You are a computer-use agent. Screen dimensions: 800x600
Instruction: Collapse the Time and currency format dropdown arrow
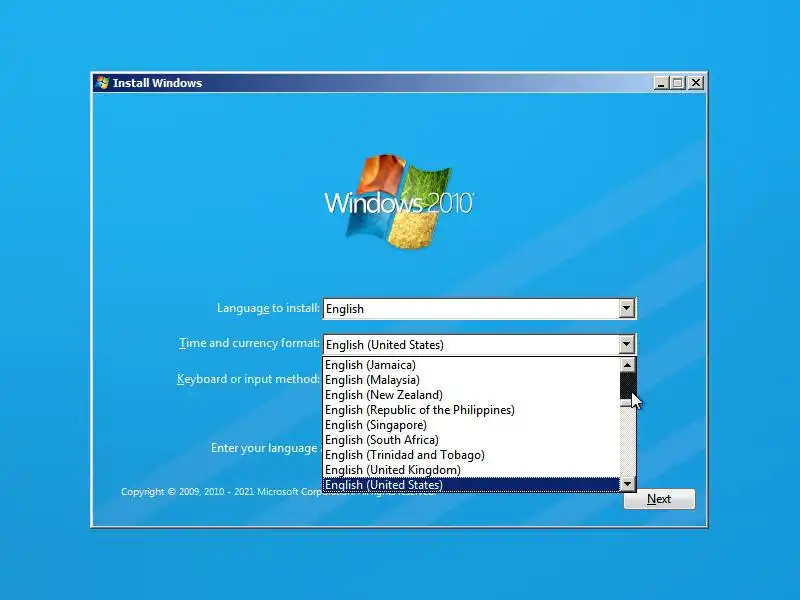pos(627,344)
